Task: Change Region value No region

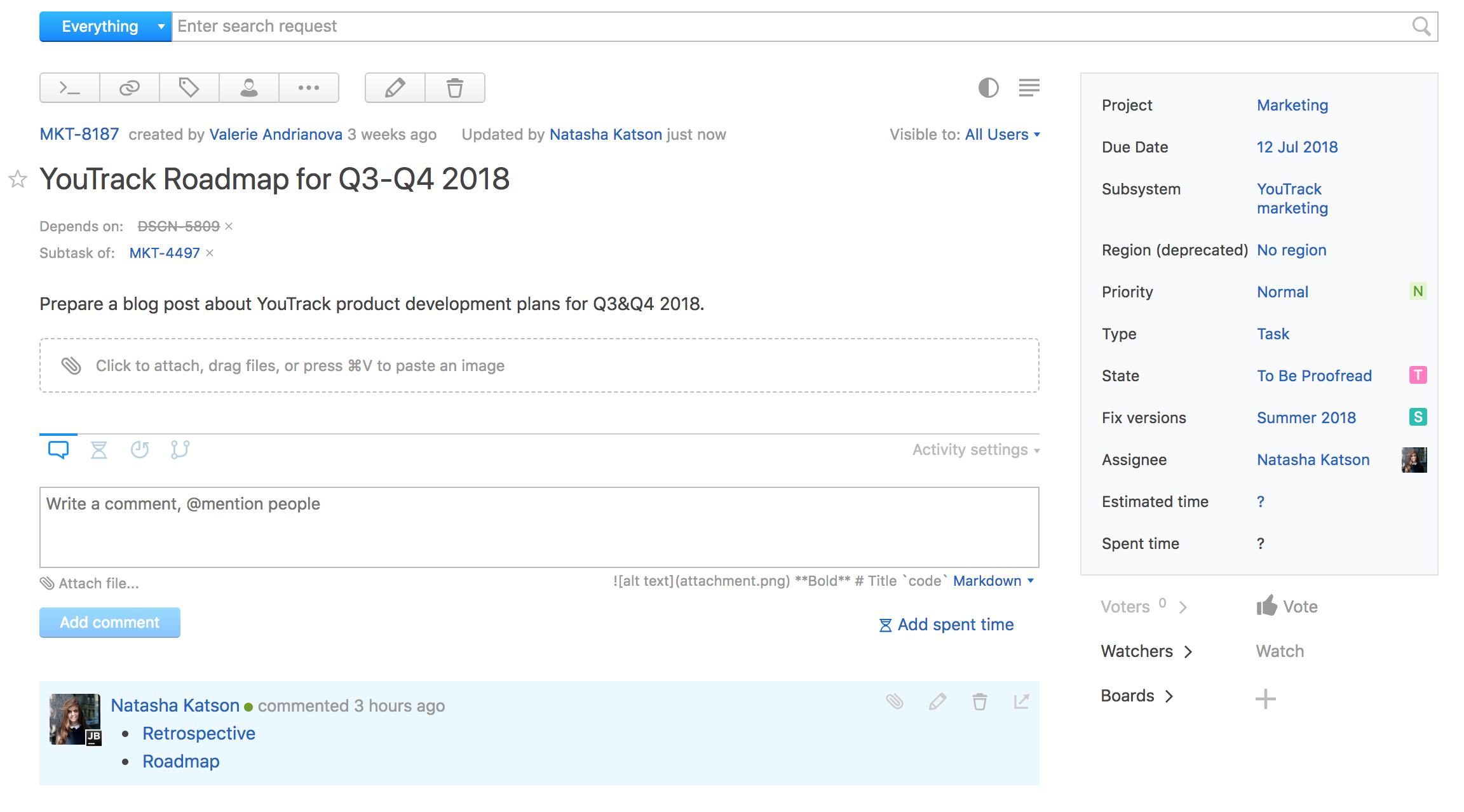Action: [x=1291, y=250]
